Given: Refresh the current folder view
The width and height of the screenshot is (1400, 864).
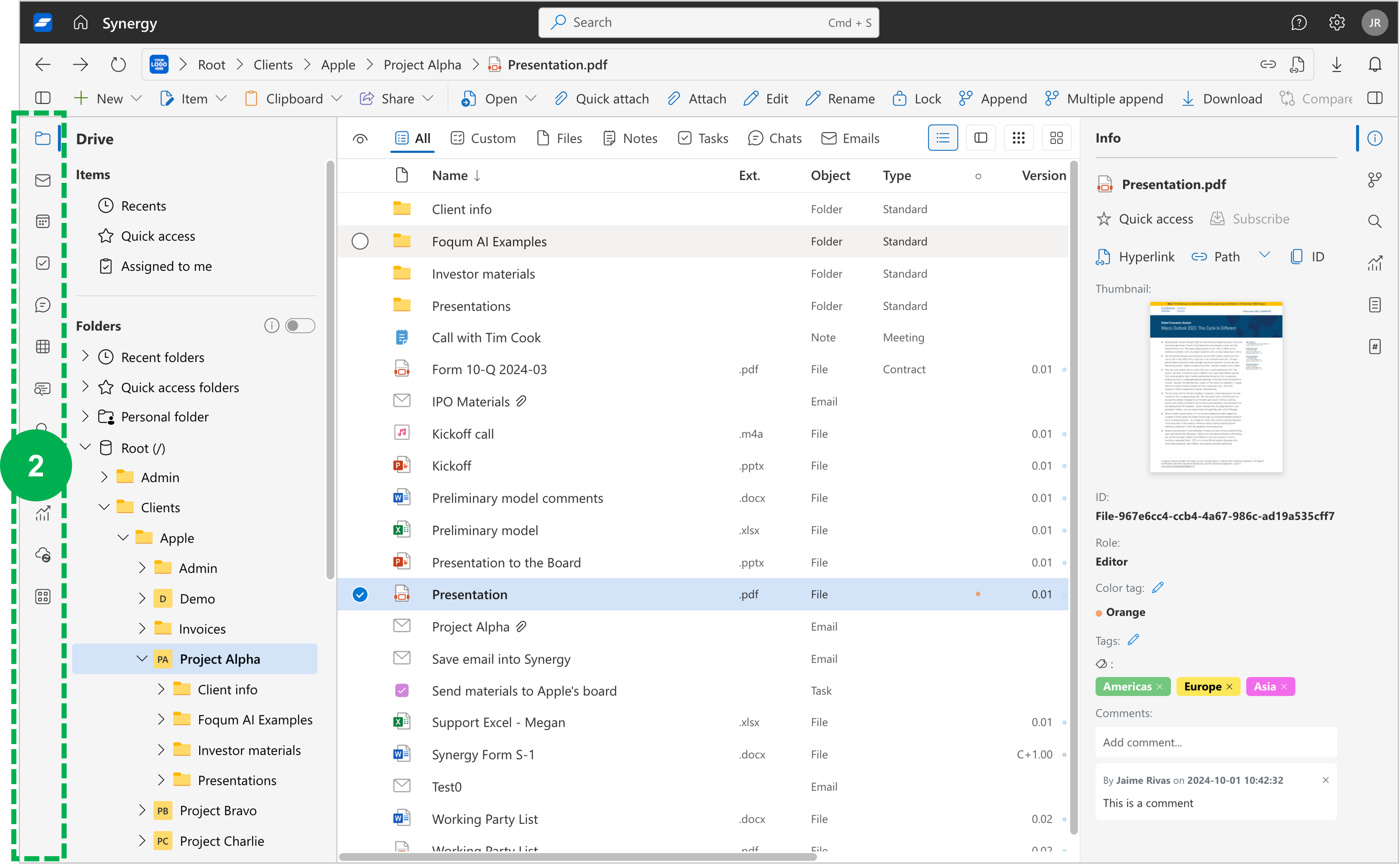Looking at the screenshot, I should coord(118,64).
